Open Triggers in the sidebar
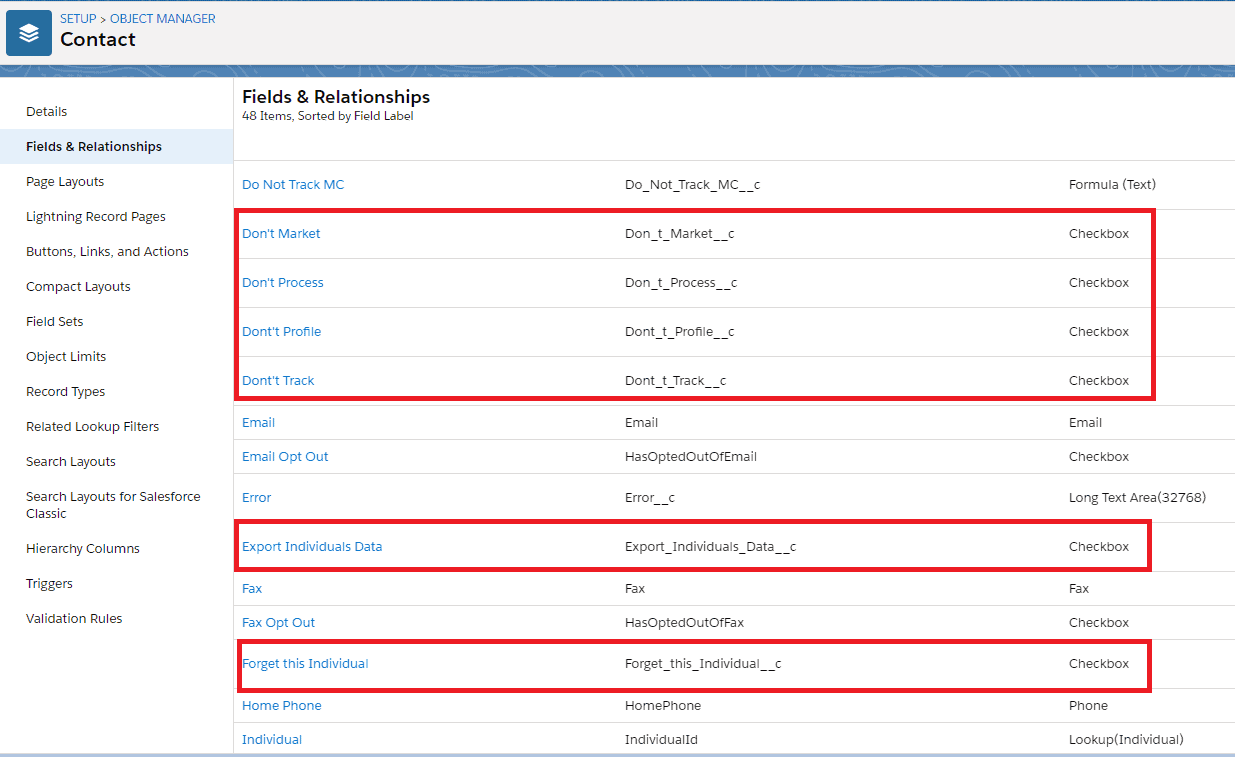 49,584
